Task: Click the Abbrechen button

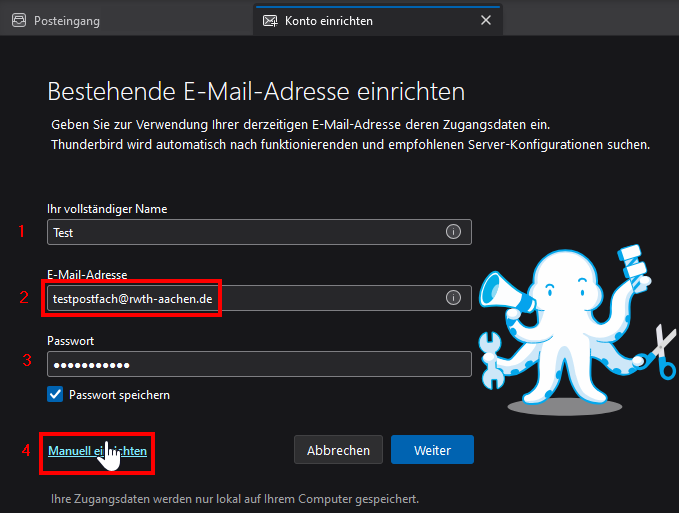Action: coord(338,450)
